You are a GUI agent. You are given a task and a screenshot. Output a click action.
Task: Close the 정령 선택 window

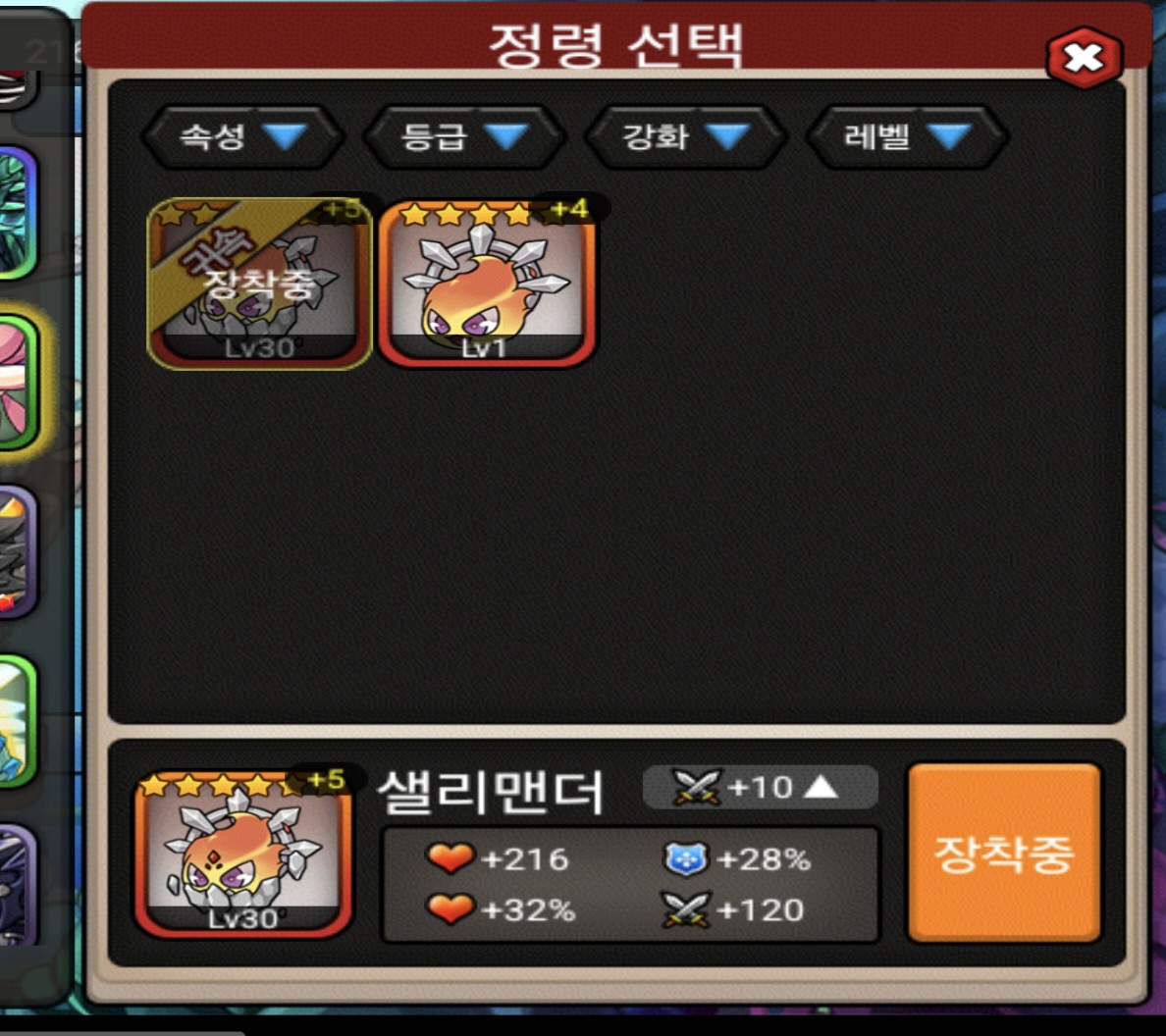point(1085,58)
